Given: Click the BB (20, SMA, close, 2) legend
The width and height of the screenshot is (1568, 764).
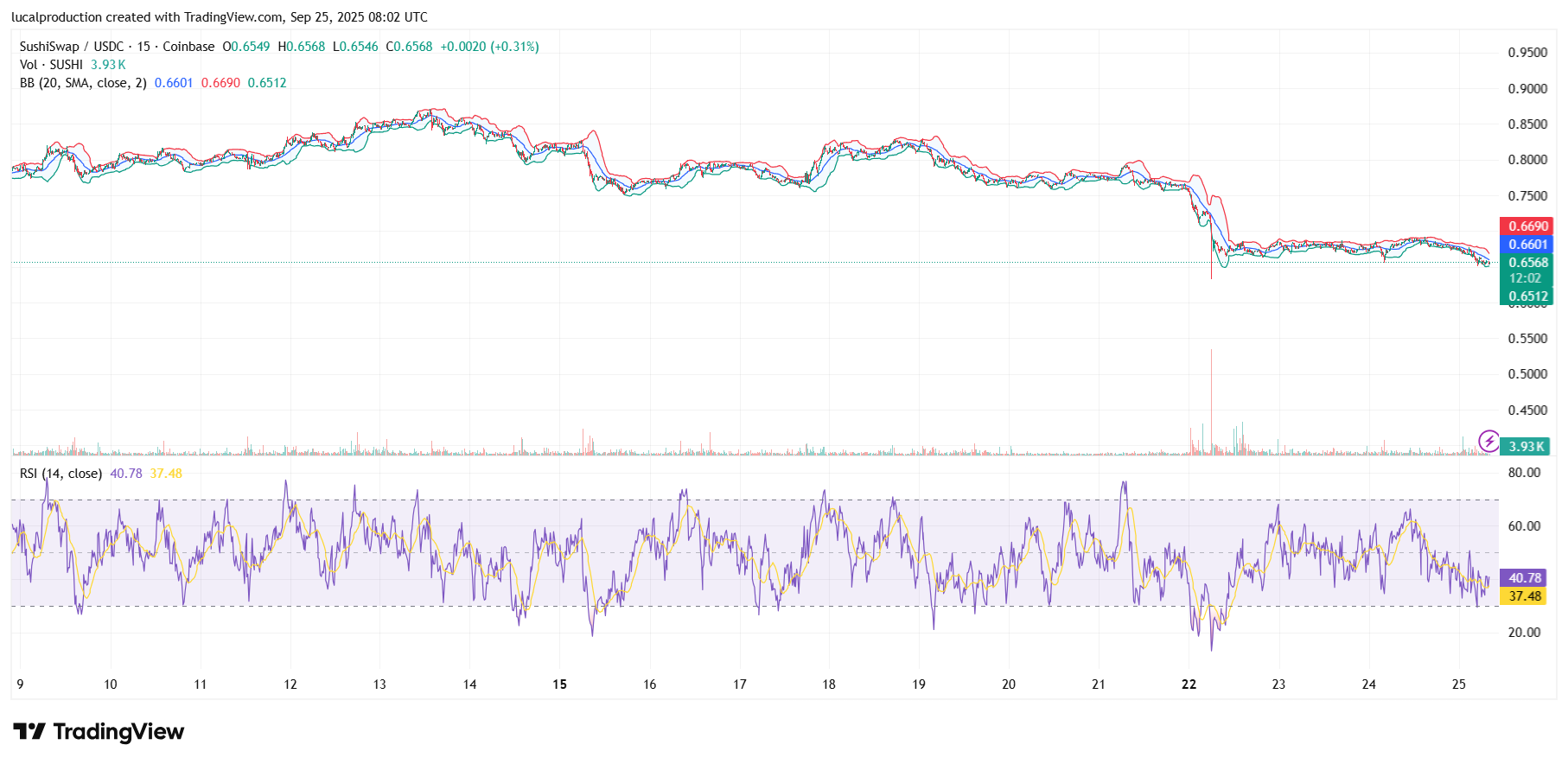Looking at the screenshot, I should coord(83,83).
